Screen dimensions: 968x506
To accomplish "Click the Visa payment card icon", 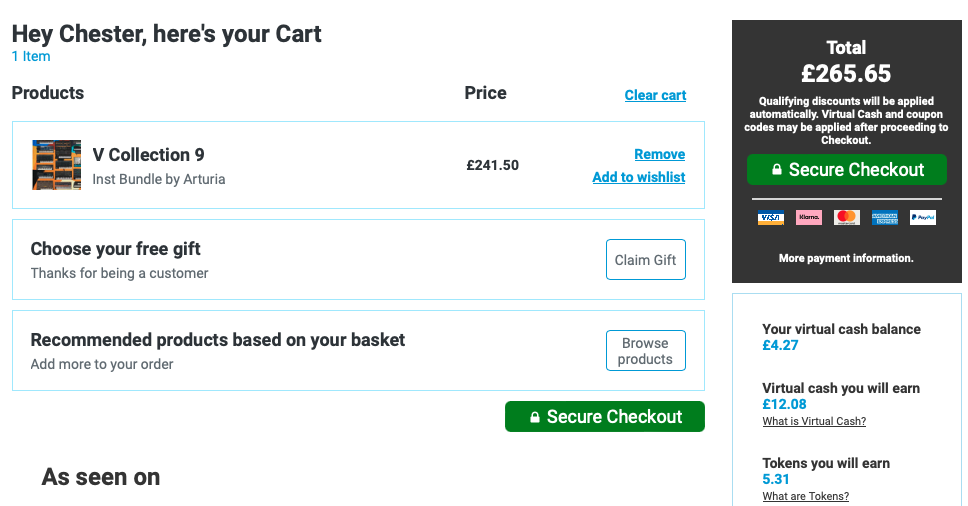I will (x=770, y=217).
